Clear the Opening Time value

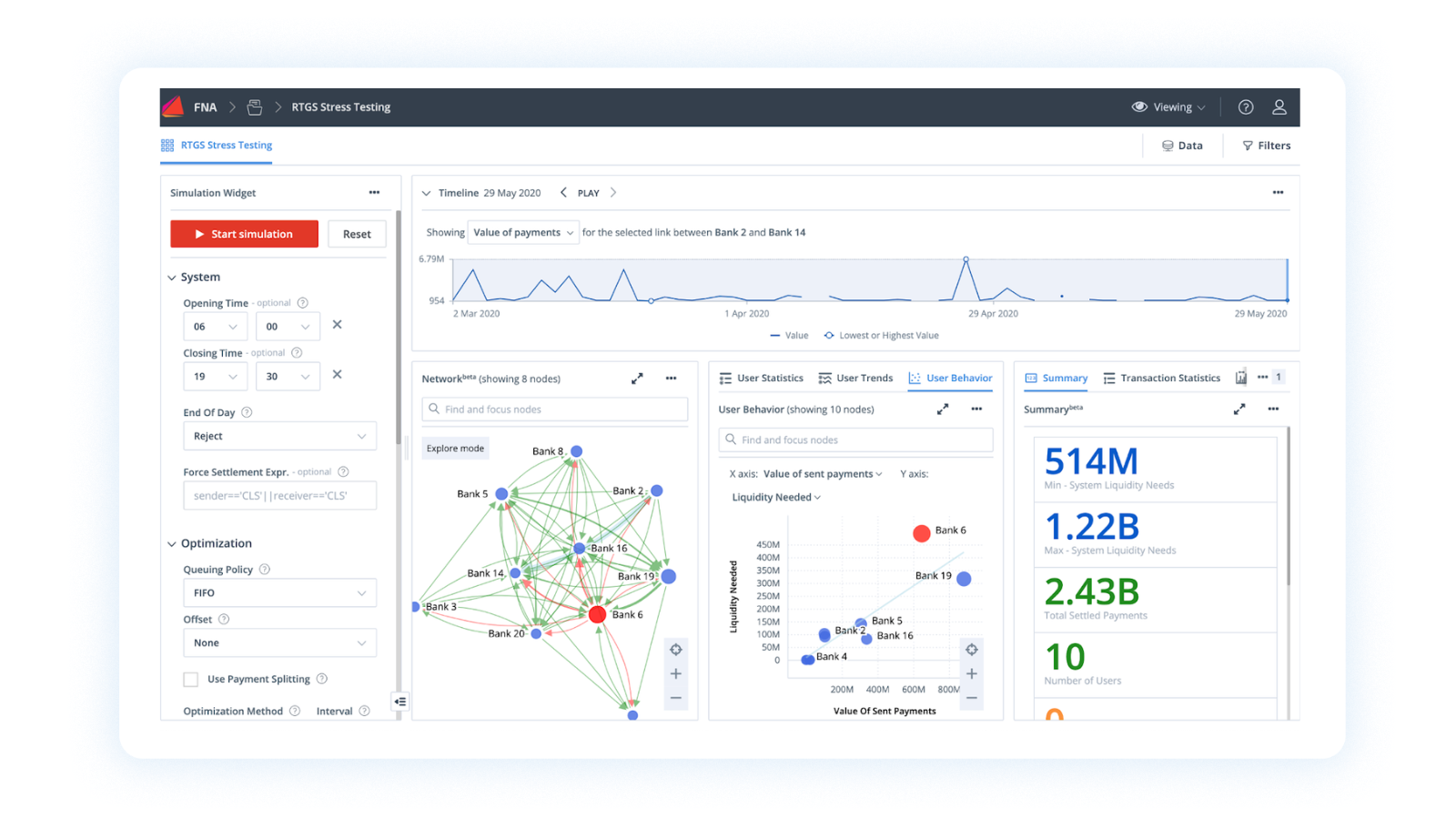(337, 325)
